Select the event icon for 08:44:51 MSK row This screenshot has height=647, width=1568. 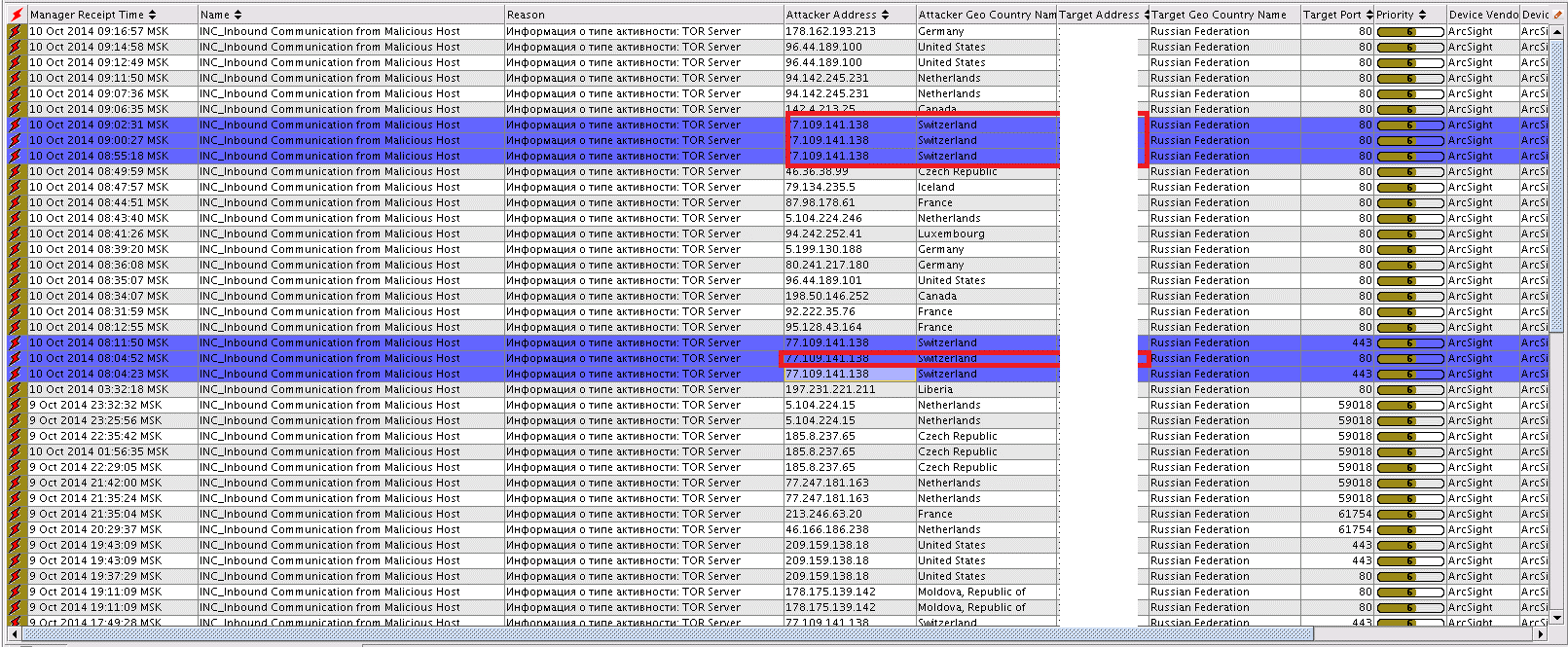15,202
